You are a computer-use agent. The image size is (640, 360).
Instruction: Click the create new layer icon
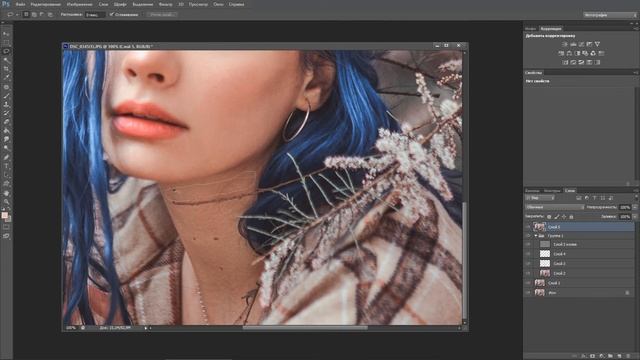click(x=619, y=356)
